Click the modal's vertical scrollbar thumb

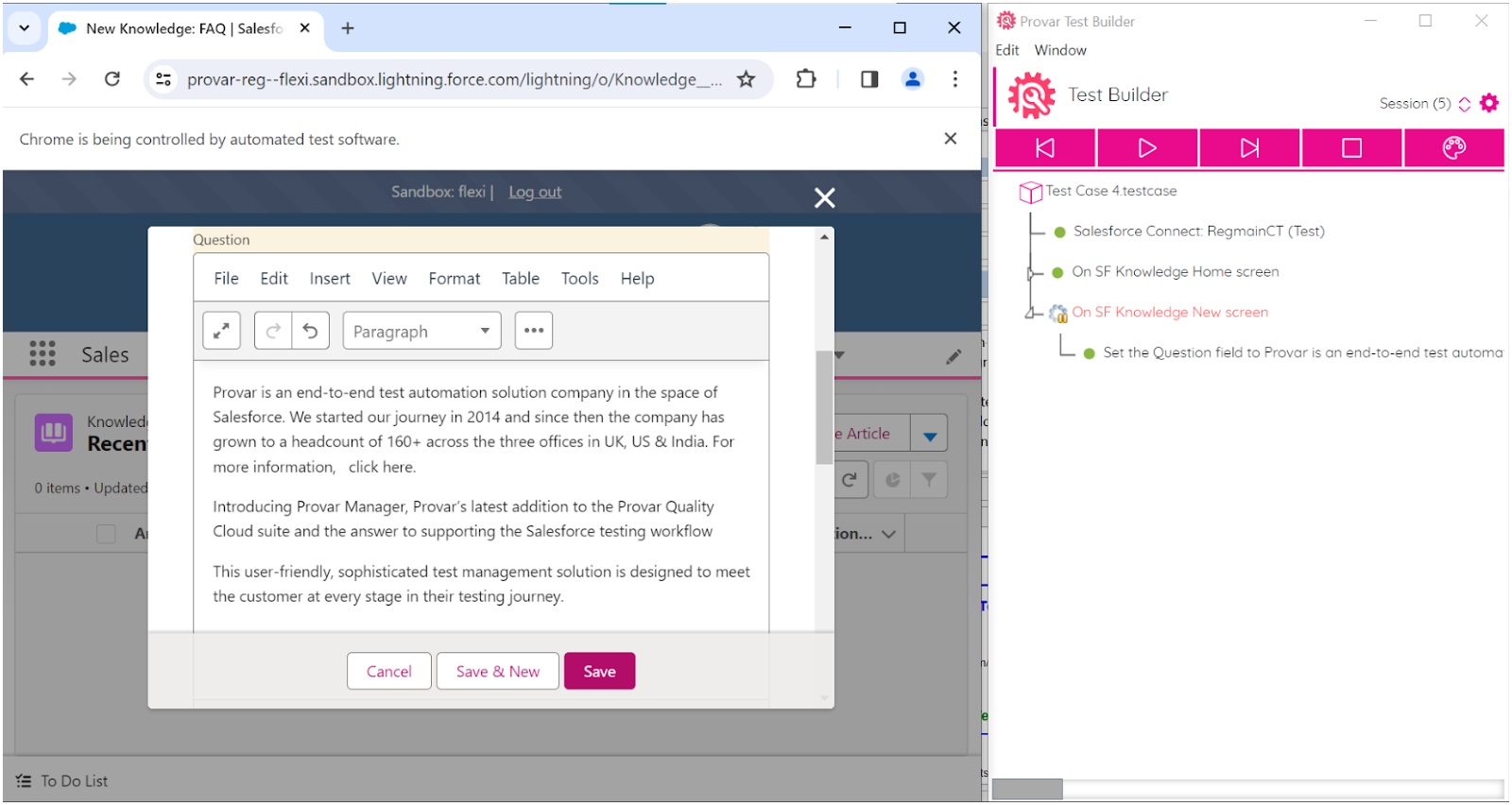pos(824,407)
